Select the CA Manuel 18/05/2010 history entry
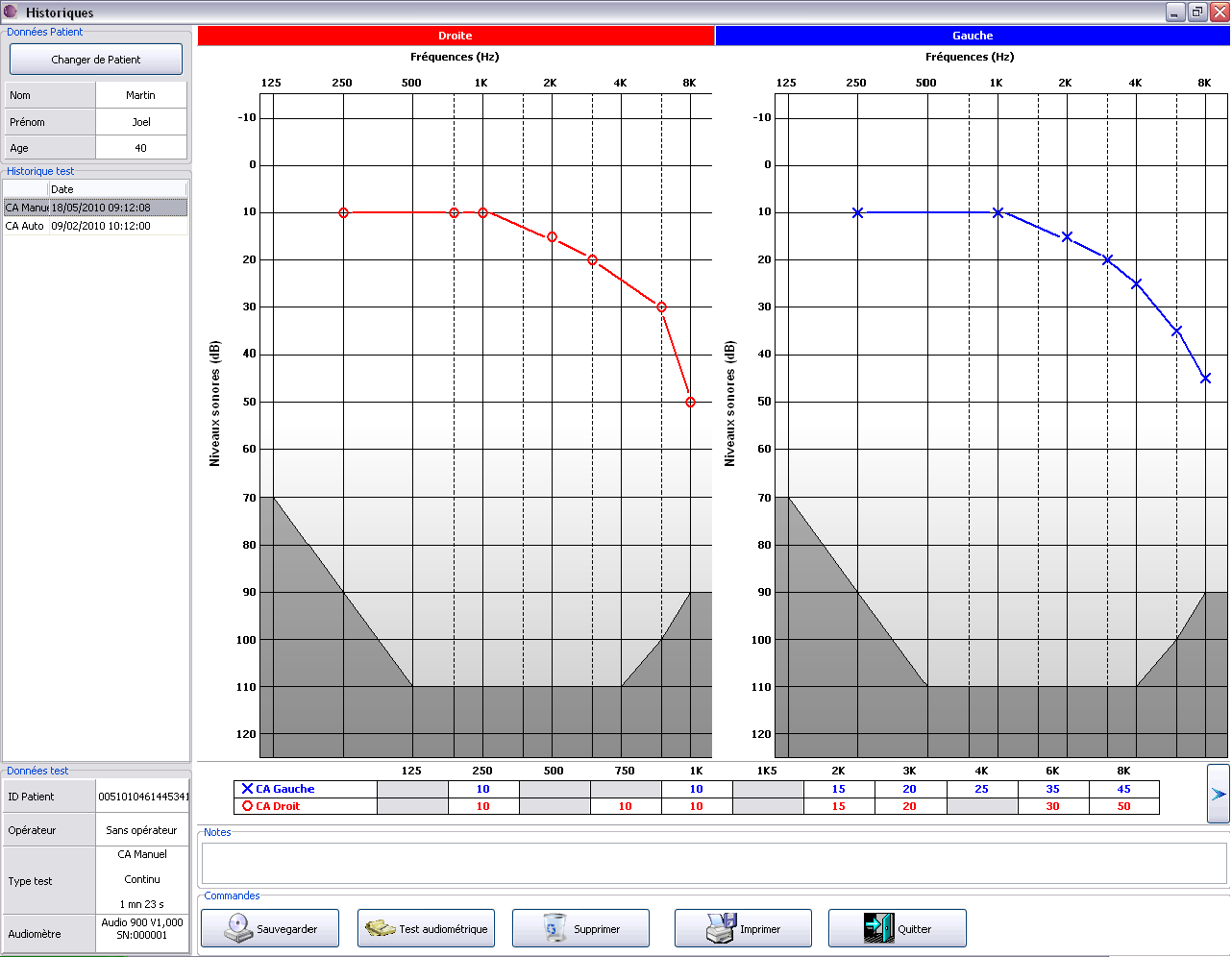Screen dimensions: 1232x957 [96, 208]
